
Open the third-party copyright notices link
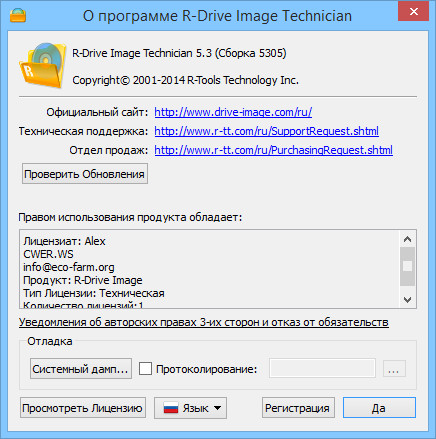tap(204, 322)
